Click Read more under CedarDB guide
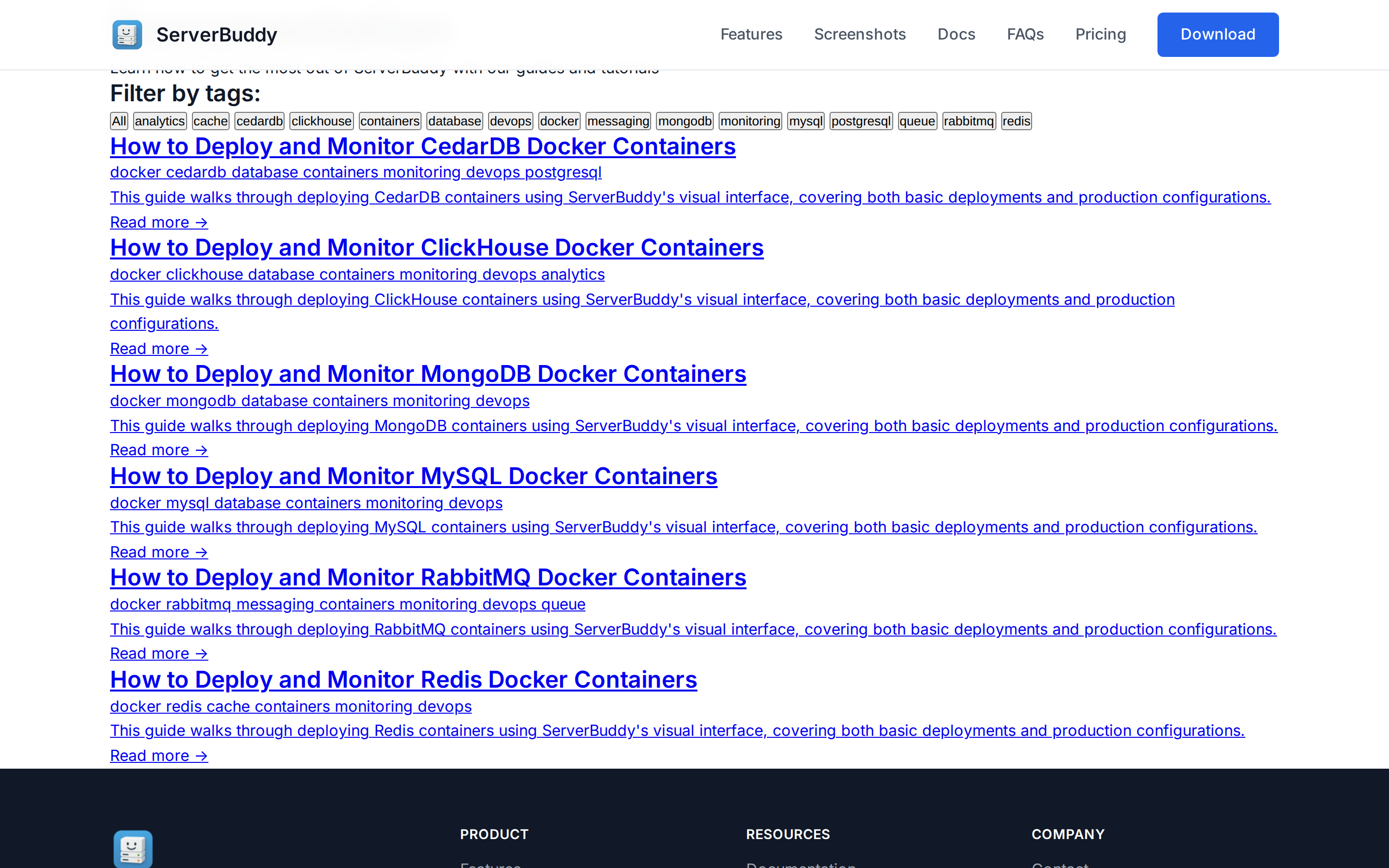Viewport: 1389px width, 868px height. [159, 222]
